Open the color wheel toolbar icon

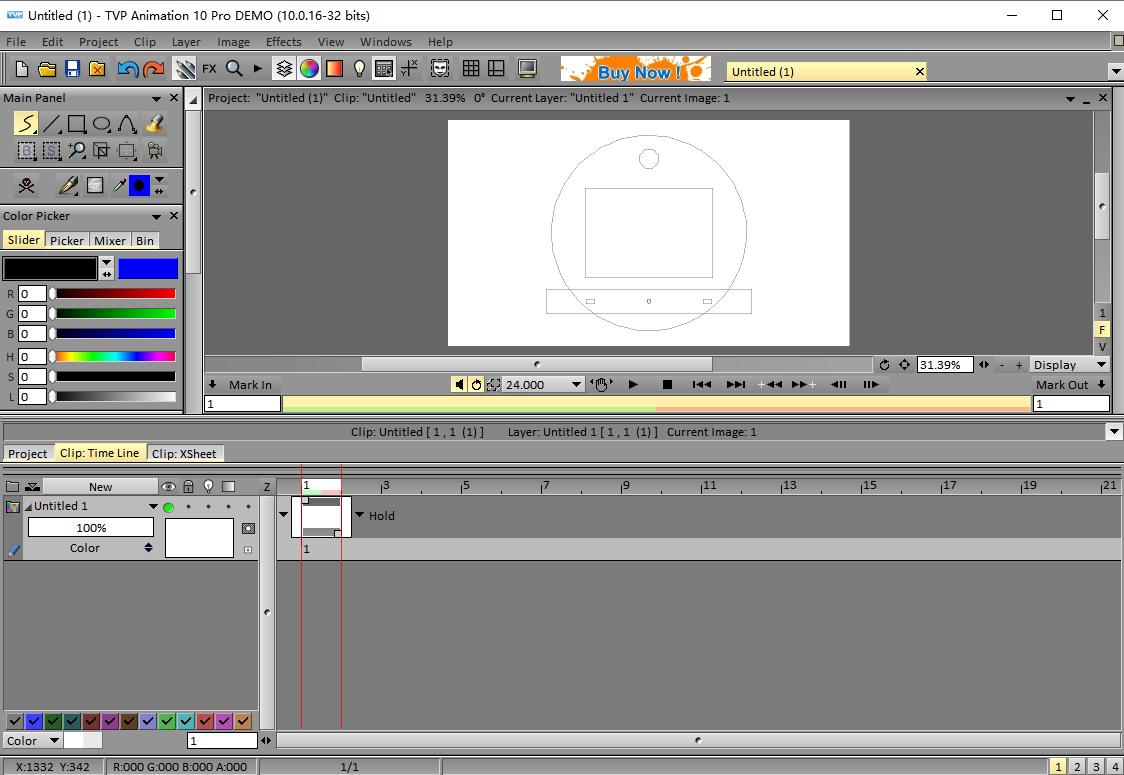(309, 69)
